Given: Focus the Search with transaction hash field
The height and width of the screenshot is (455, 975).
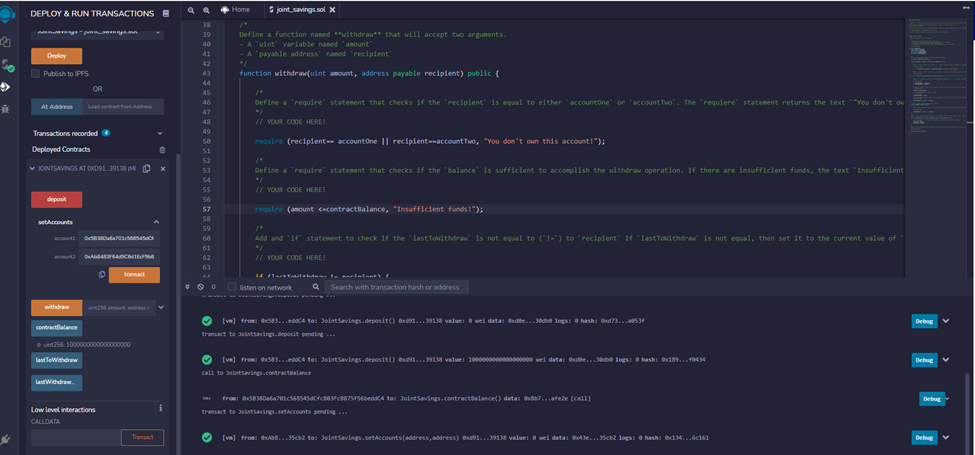Looking at the screenshot, I should click(397, 287).
